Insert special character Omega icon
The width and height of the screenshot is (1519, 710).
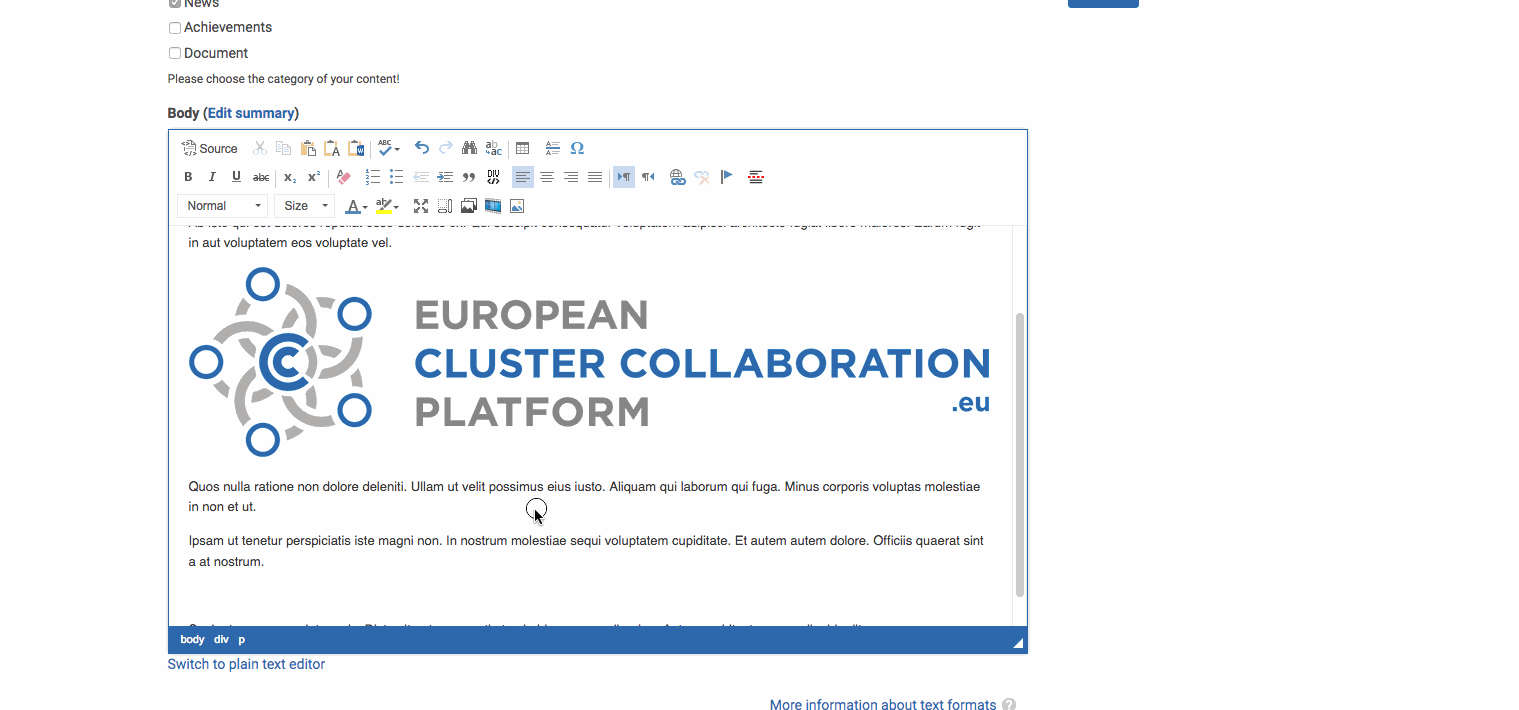pyautogui.click(x=577, y=148)
